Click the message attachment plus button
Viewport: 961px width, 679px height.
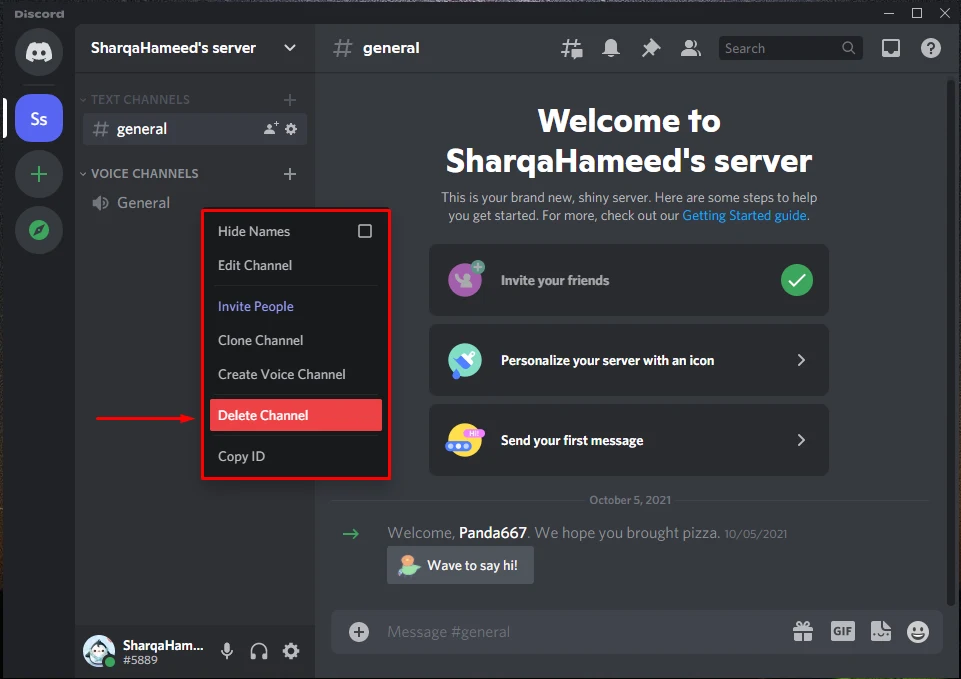click(359, 632)
